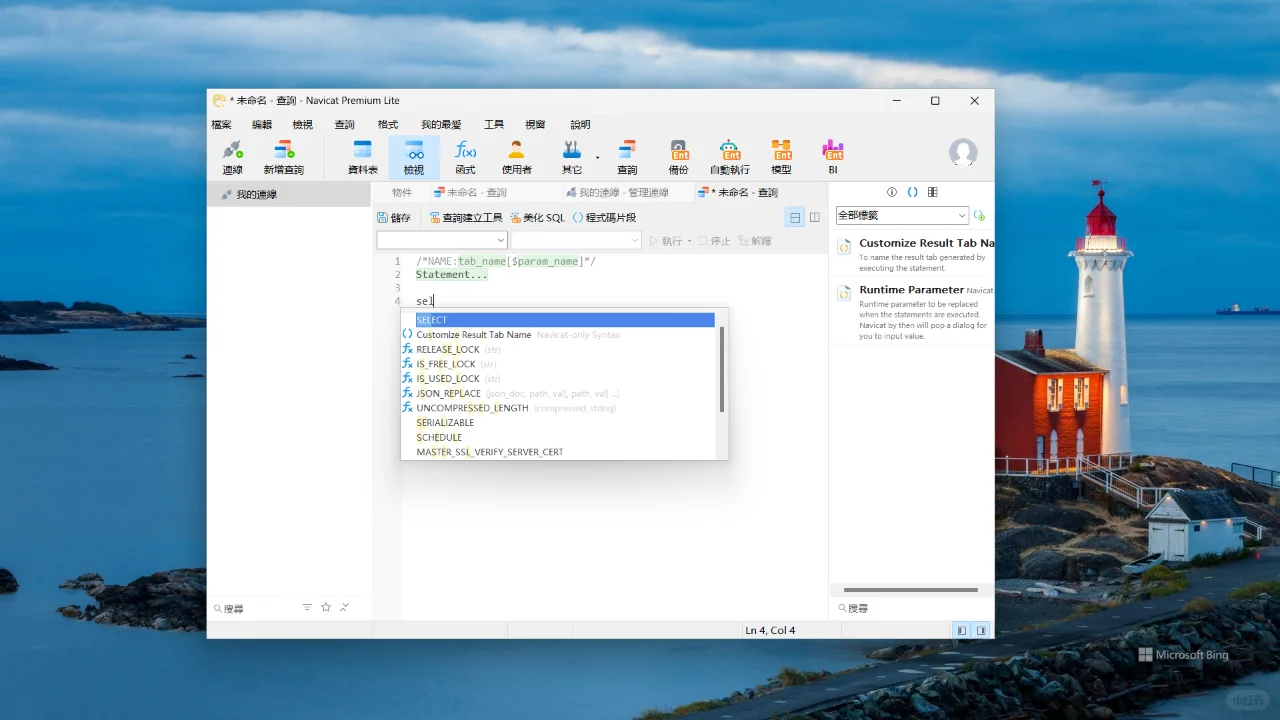Image resolution: width=1280 pixels, height=720 pixels.
Task: Click the add snippet icon beside 全部標籤
Action: (x=979, y=215)
